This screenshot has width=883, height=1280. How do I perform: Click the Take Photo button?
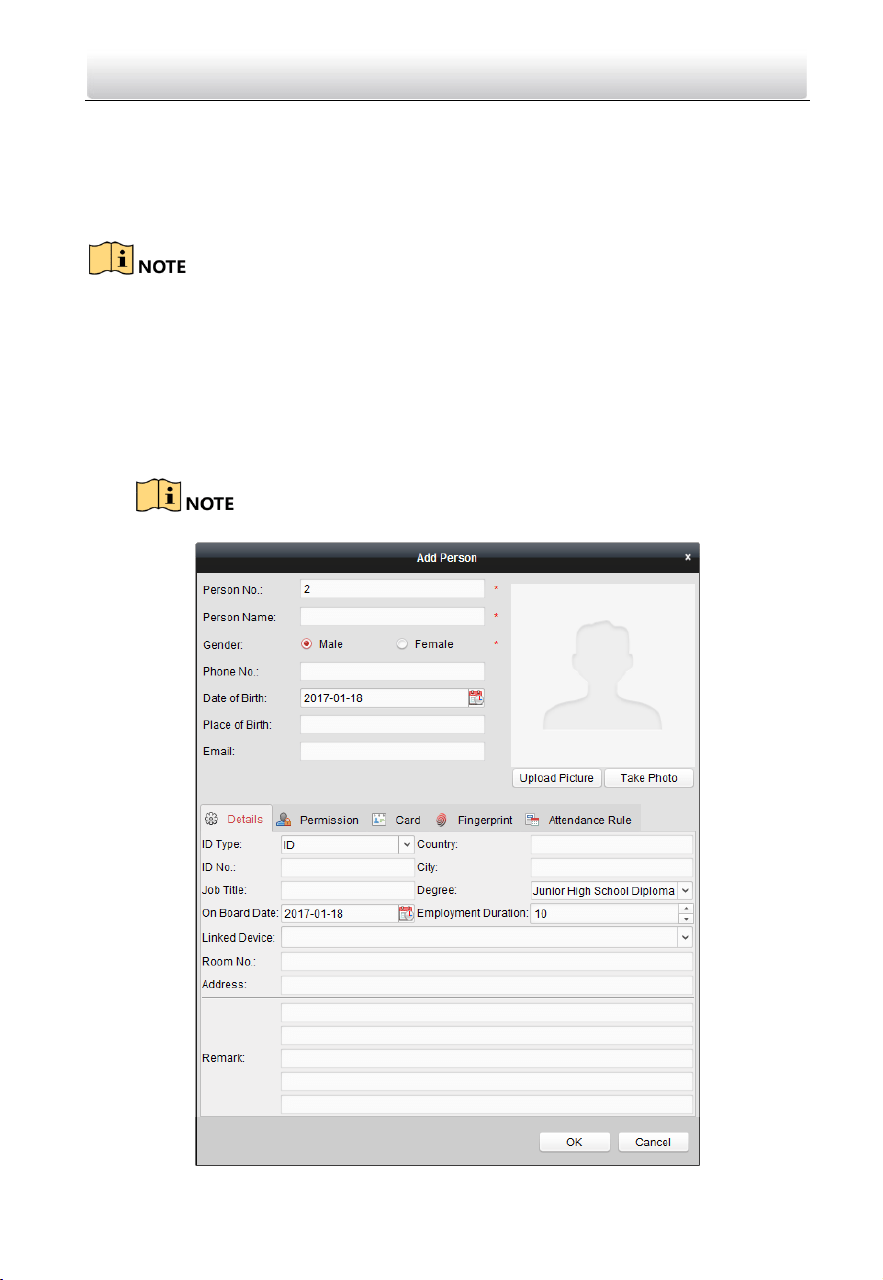click(x=649, y=778)
